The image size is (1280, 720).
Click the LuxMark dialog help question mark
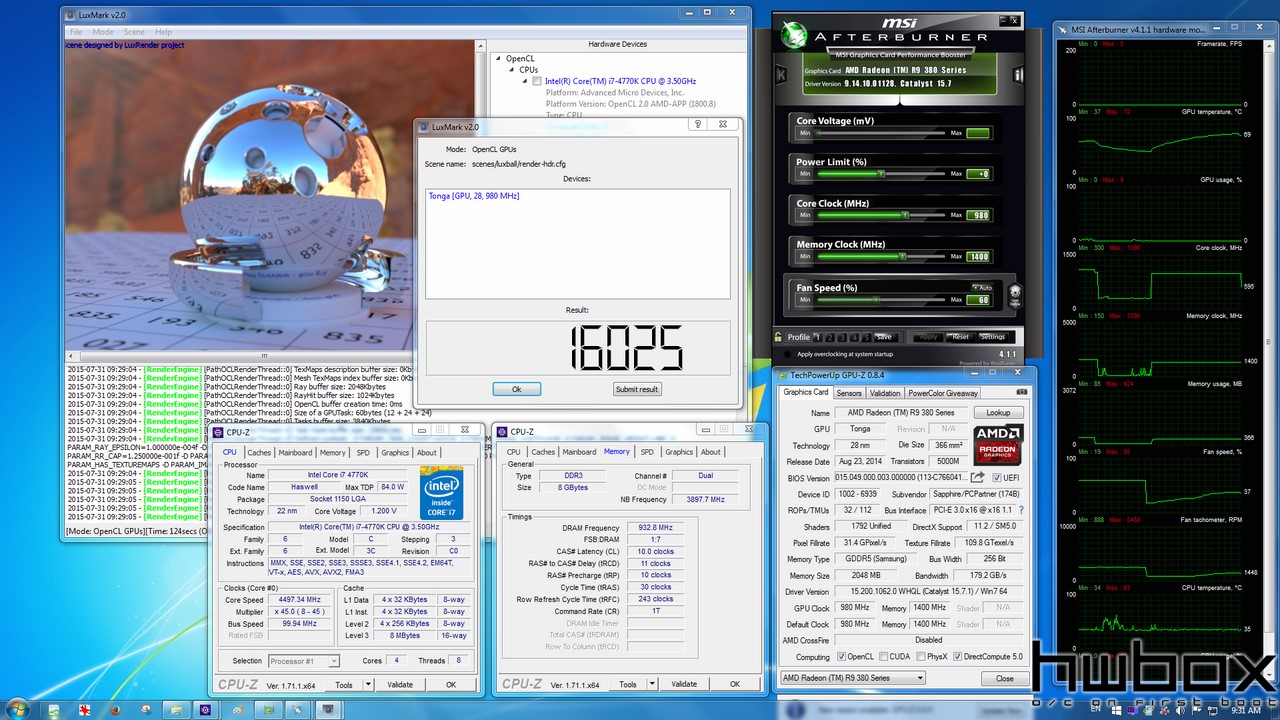698,126
